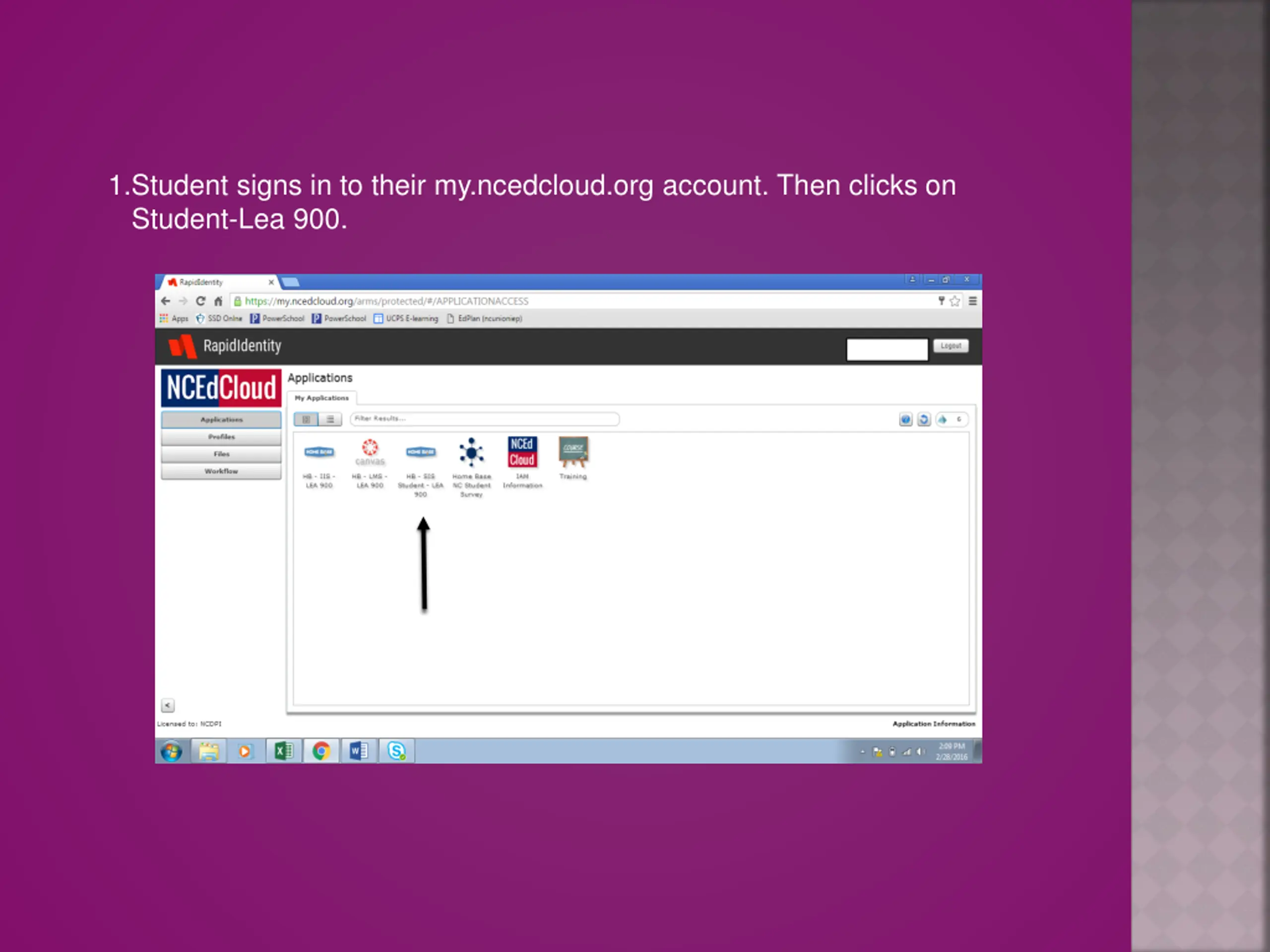Viewport: 1270px width, 952px height.
Task: Open the Windows Start menu
Action: click(x=171, y=751)
